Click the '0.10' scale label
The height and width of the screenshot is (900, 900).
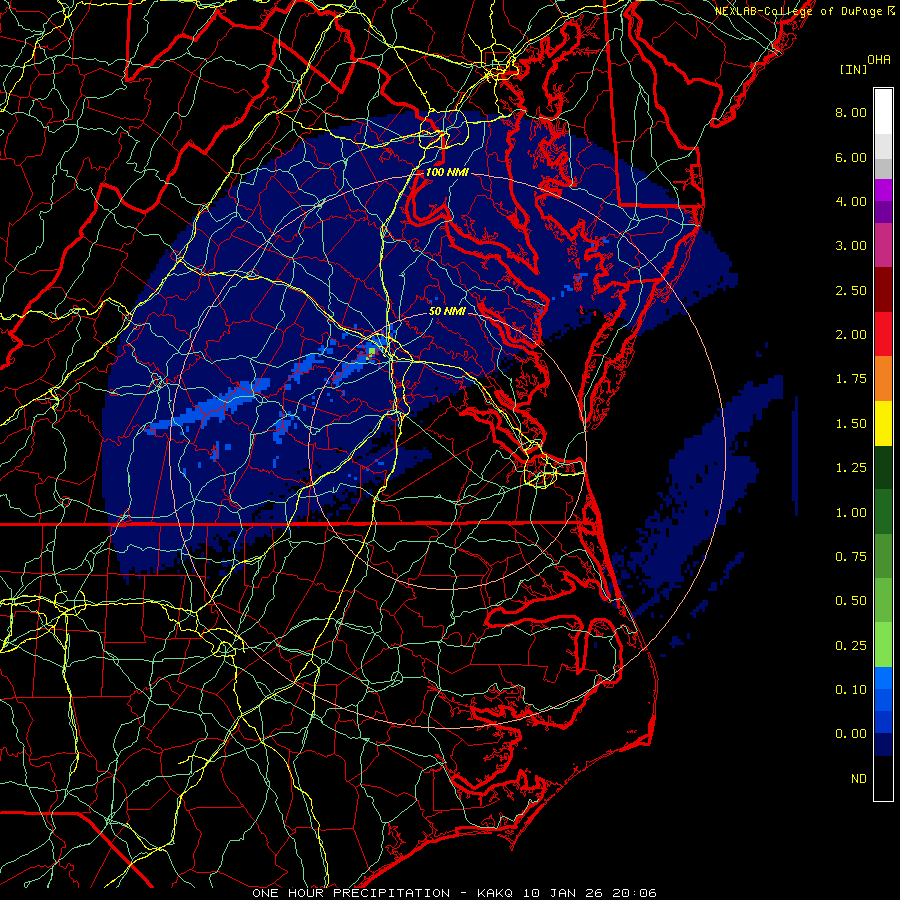click(851, 690)
